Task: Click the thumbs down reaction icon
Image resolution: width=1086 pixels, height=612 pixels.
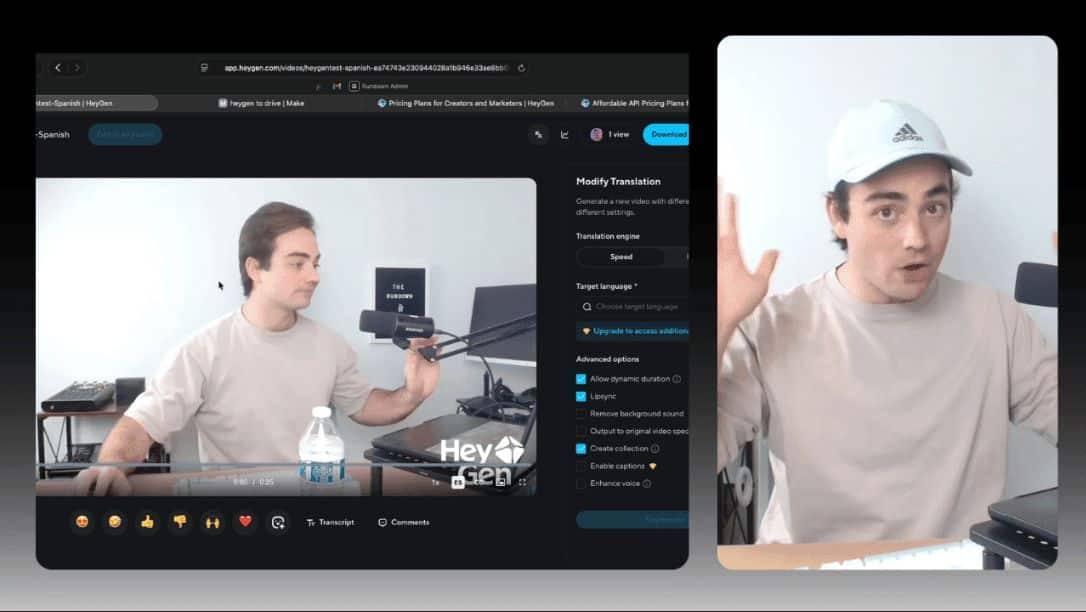Action: click(x=180, y=522)
